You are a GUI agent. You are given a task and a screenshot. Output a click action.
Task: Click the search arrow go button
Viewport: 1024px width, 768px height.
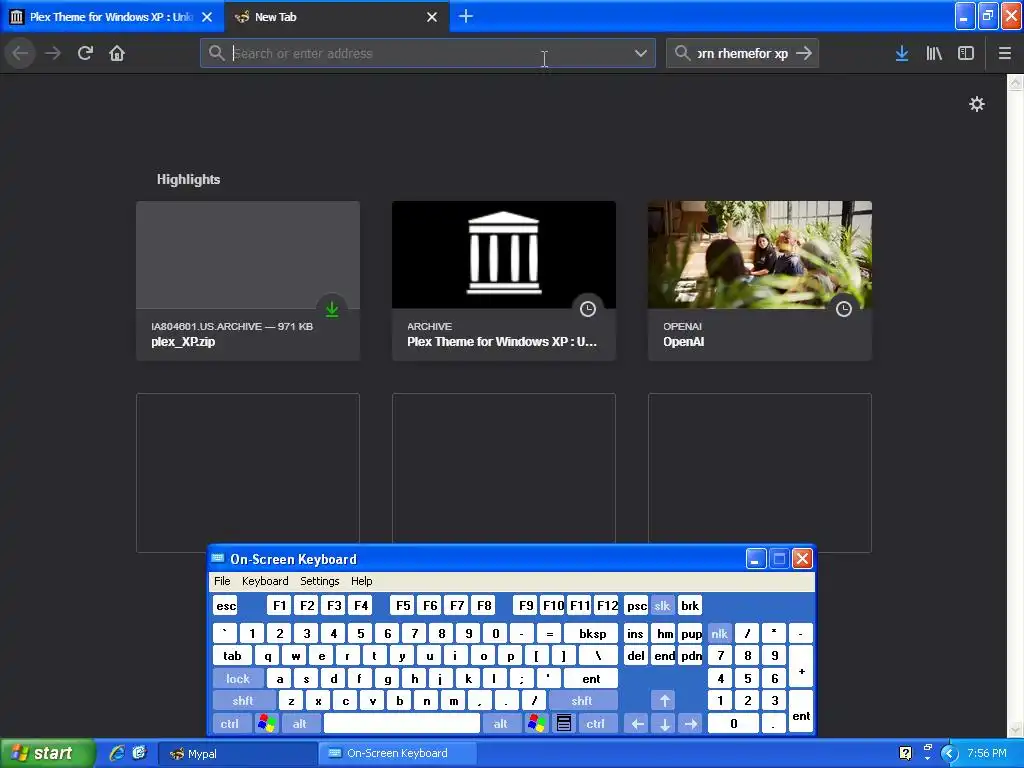pyautogui.click(x=804, y=53)
